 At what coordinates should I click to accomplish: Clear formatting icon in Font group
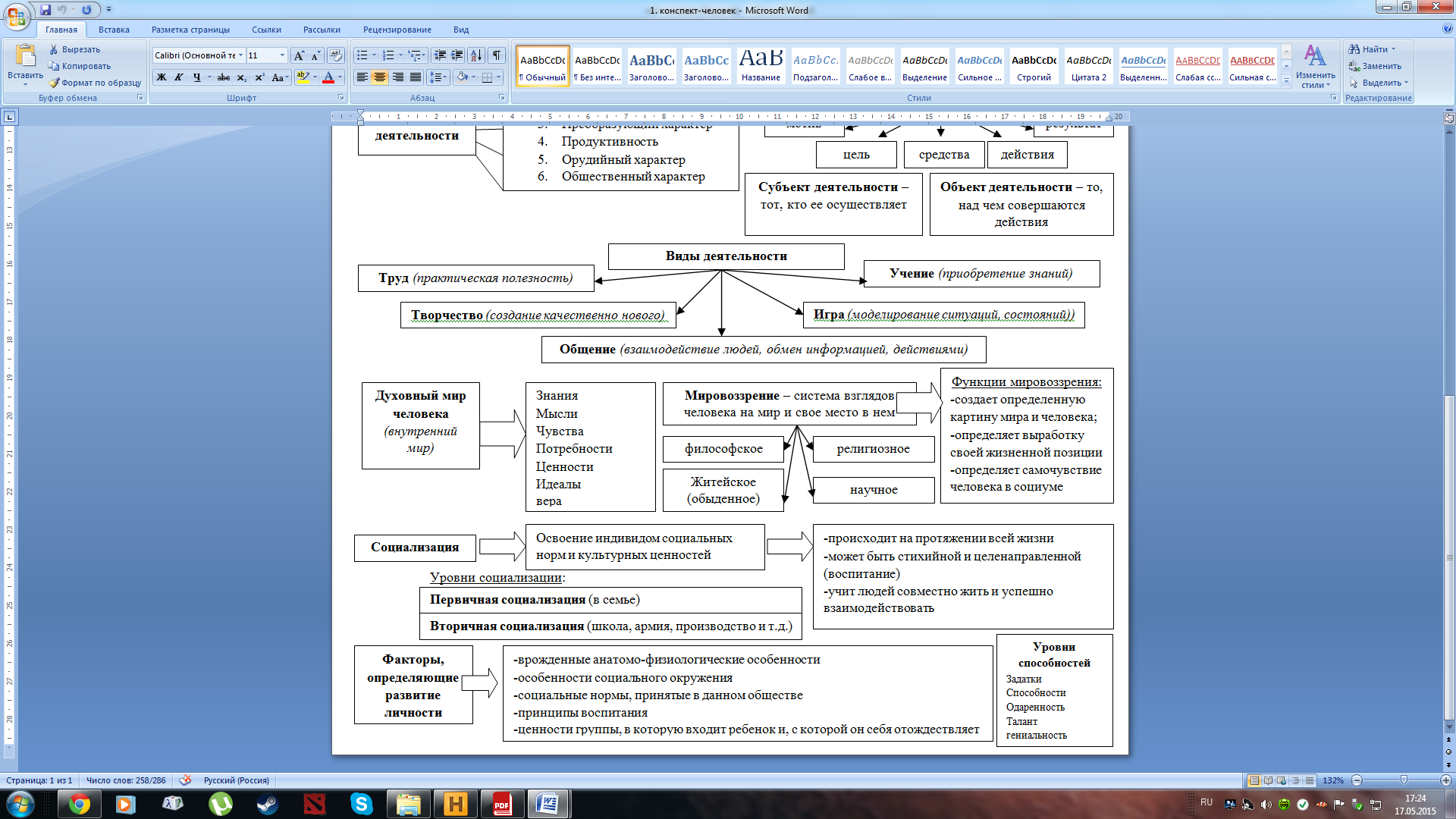click(x=336, y=55)
